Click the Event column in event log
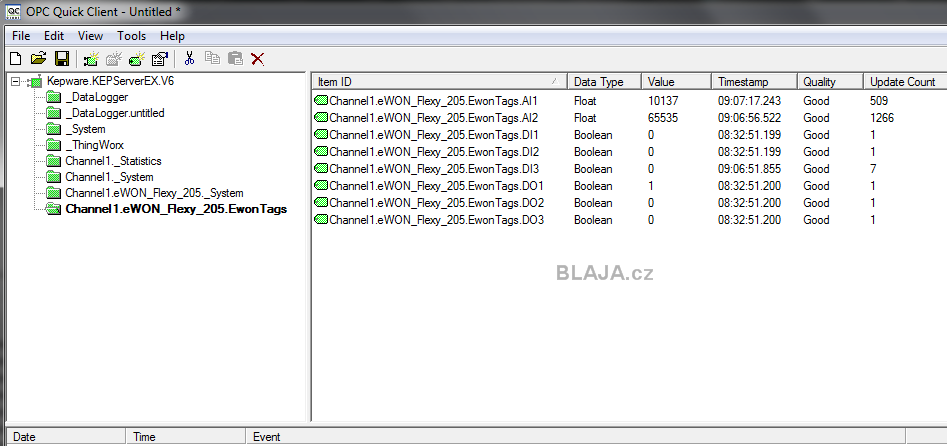The height and width of the screenshot is (446, 947). click(576, 436)
